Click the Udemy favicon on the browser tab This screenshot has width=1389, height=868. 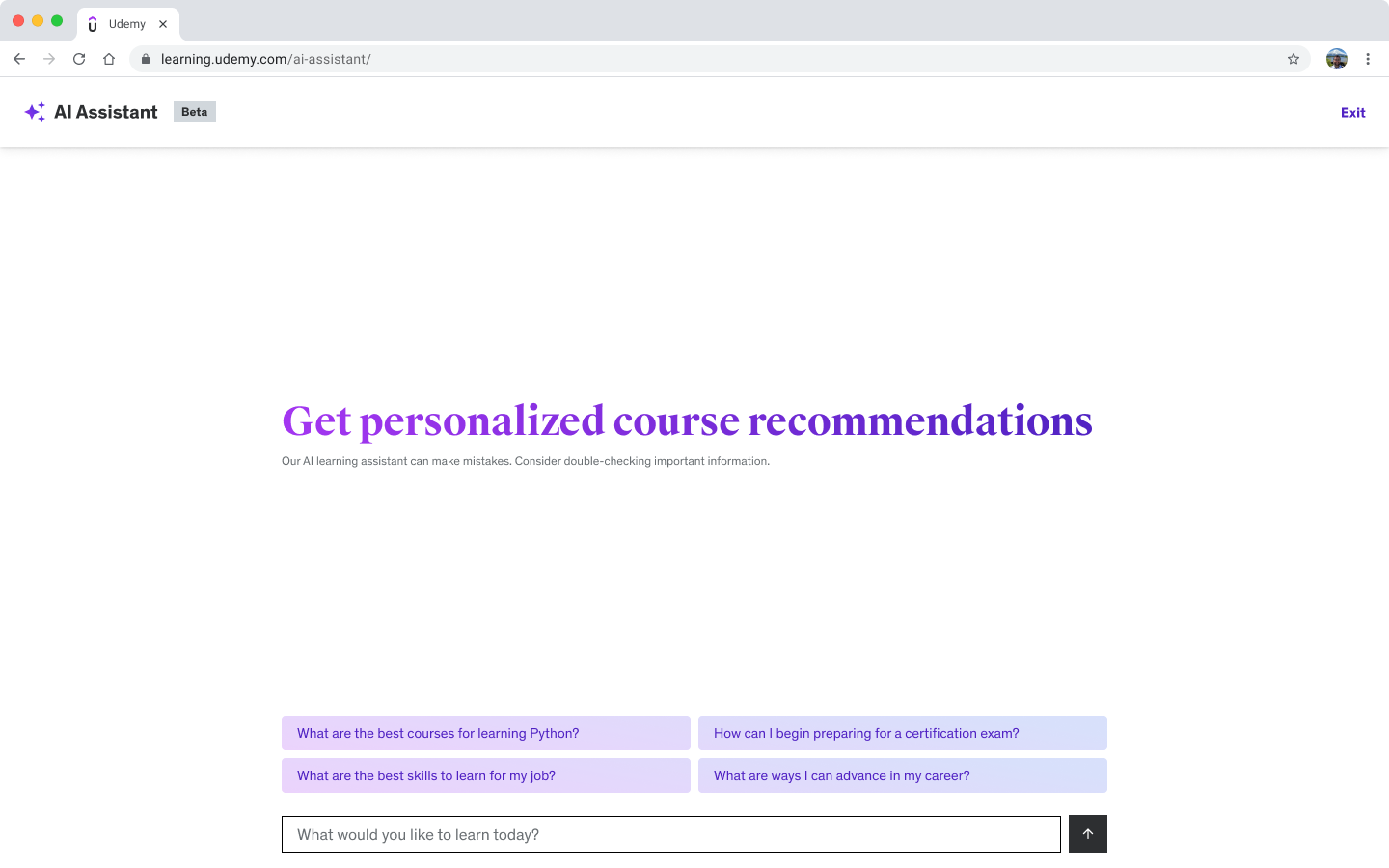(x=92, y=24)
